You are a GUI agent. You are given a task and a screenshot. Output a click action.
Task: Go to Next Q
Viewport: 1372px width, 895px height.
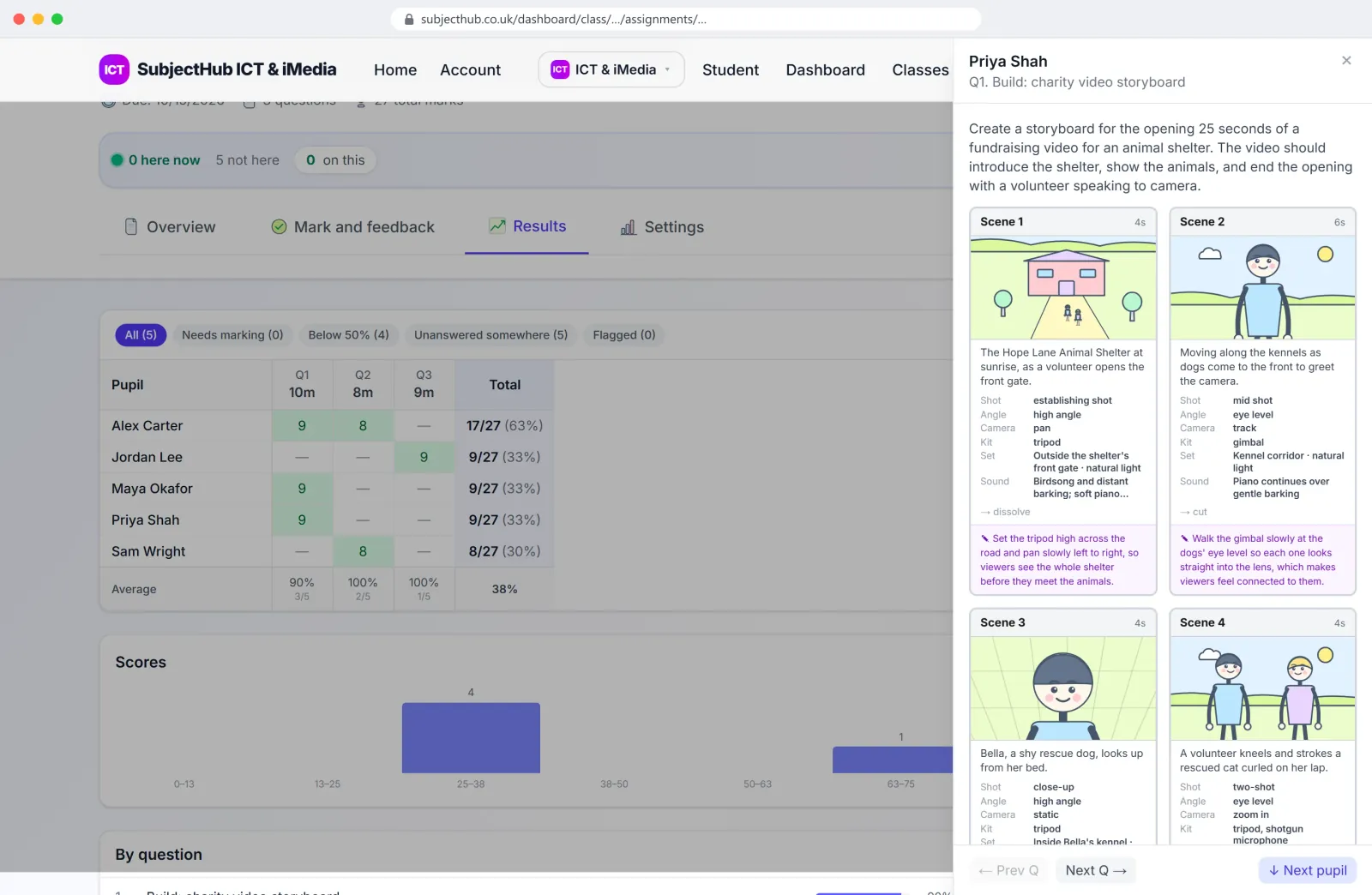point(1096,871)
